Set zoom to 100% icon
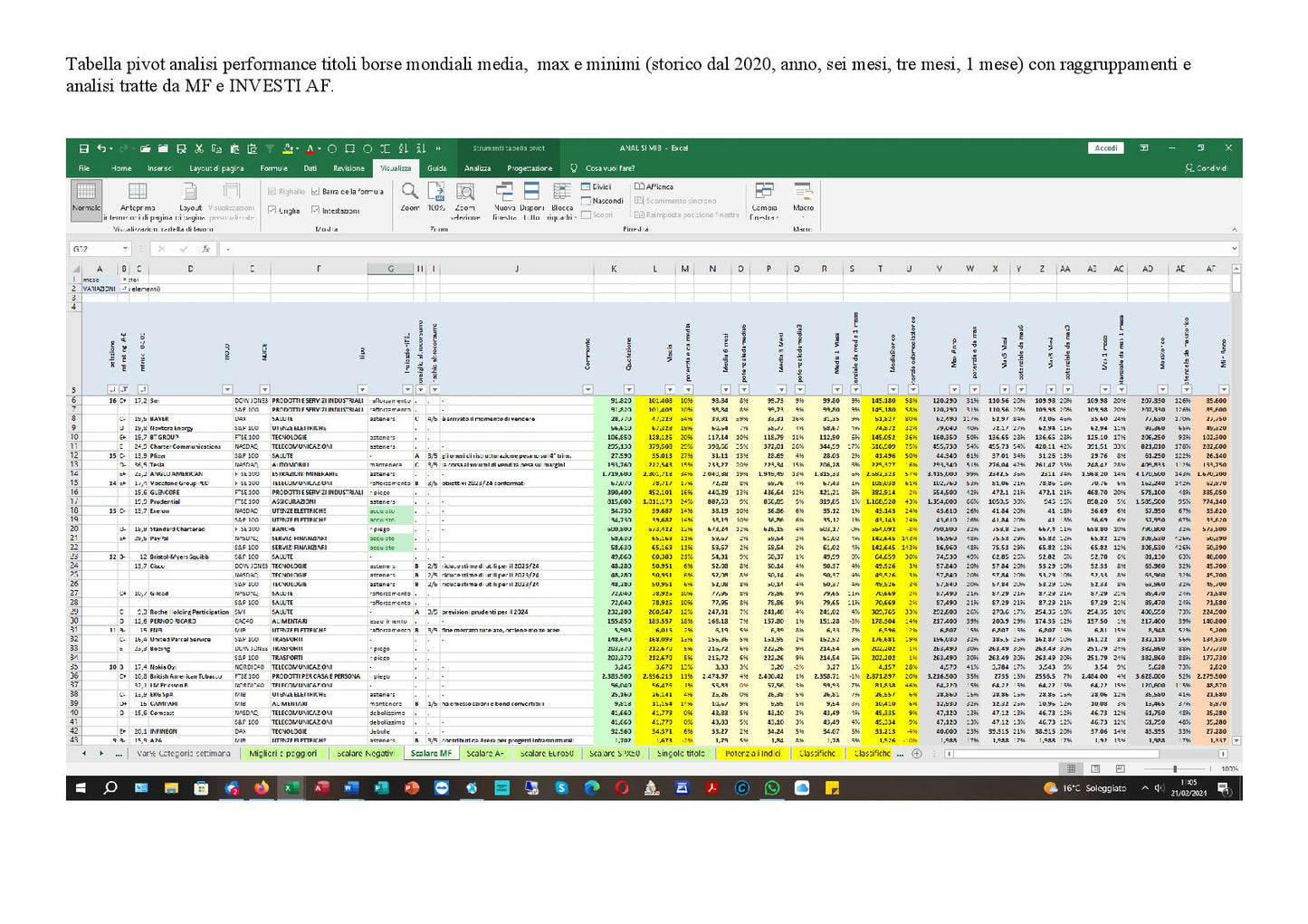Viewport: 1308px width, 924px height. (436, 195)
